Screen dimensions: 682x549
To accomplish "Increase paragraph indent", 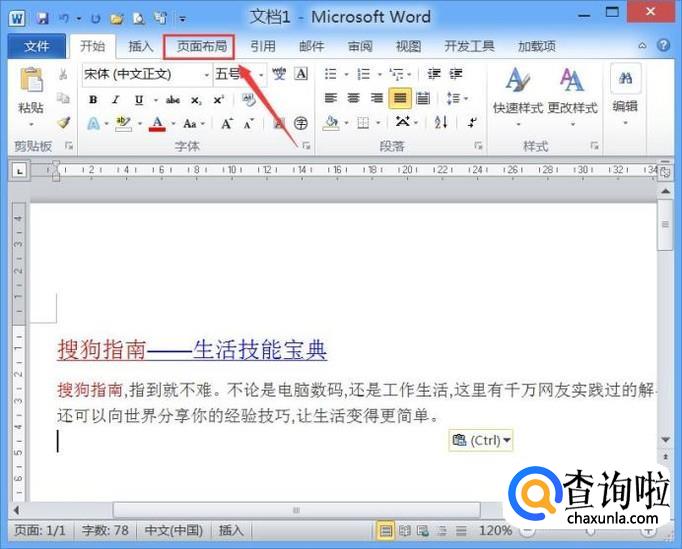I will coord(456,74).
